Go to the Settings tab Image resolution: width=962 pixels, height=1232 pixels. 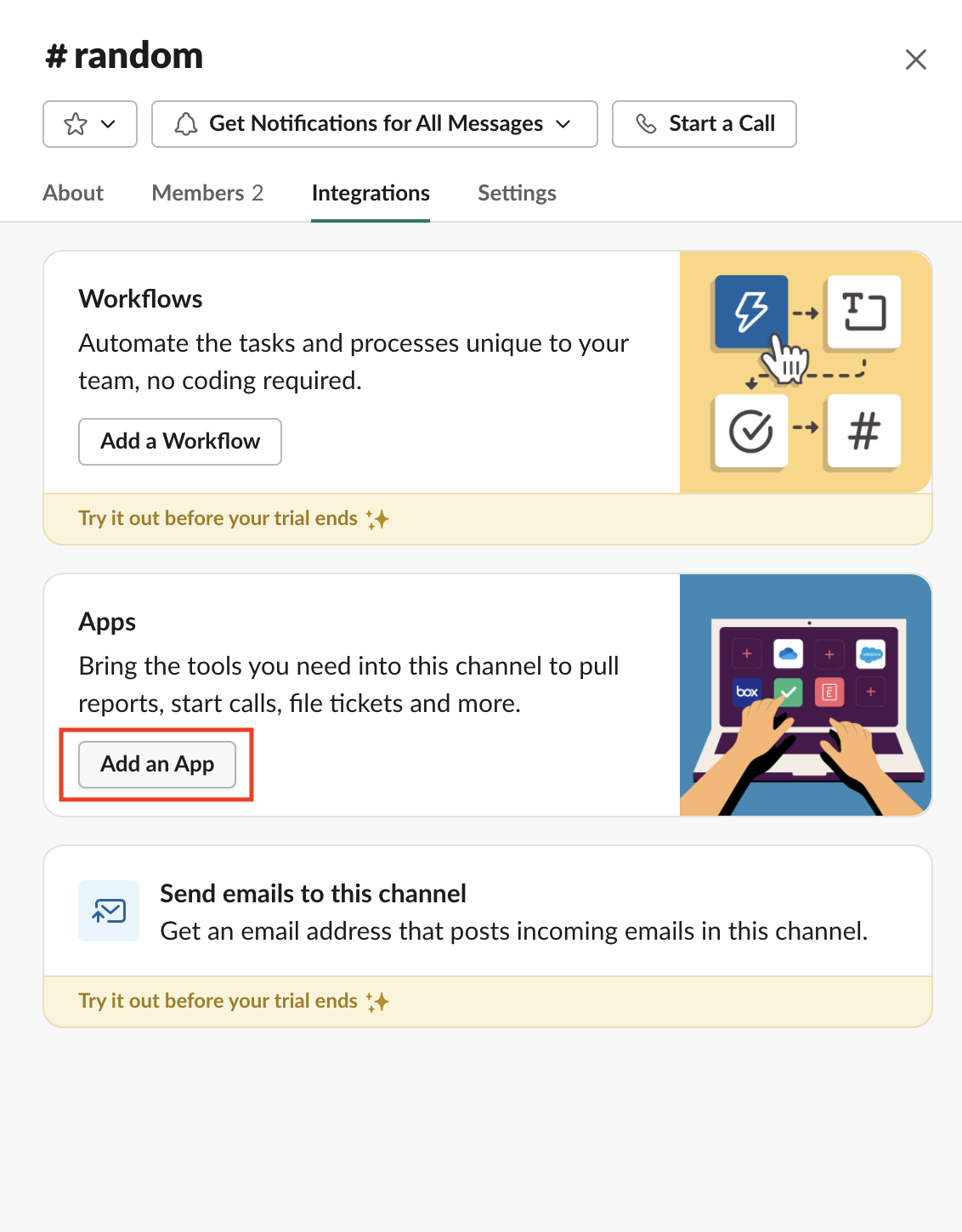[517, 193]
